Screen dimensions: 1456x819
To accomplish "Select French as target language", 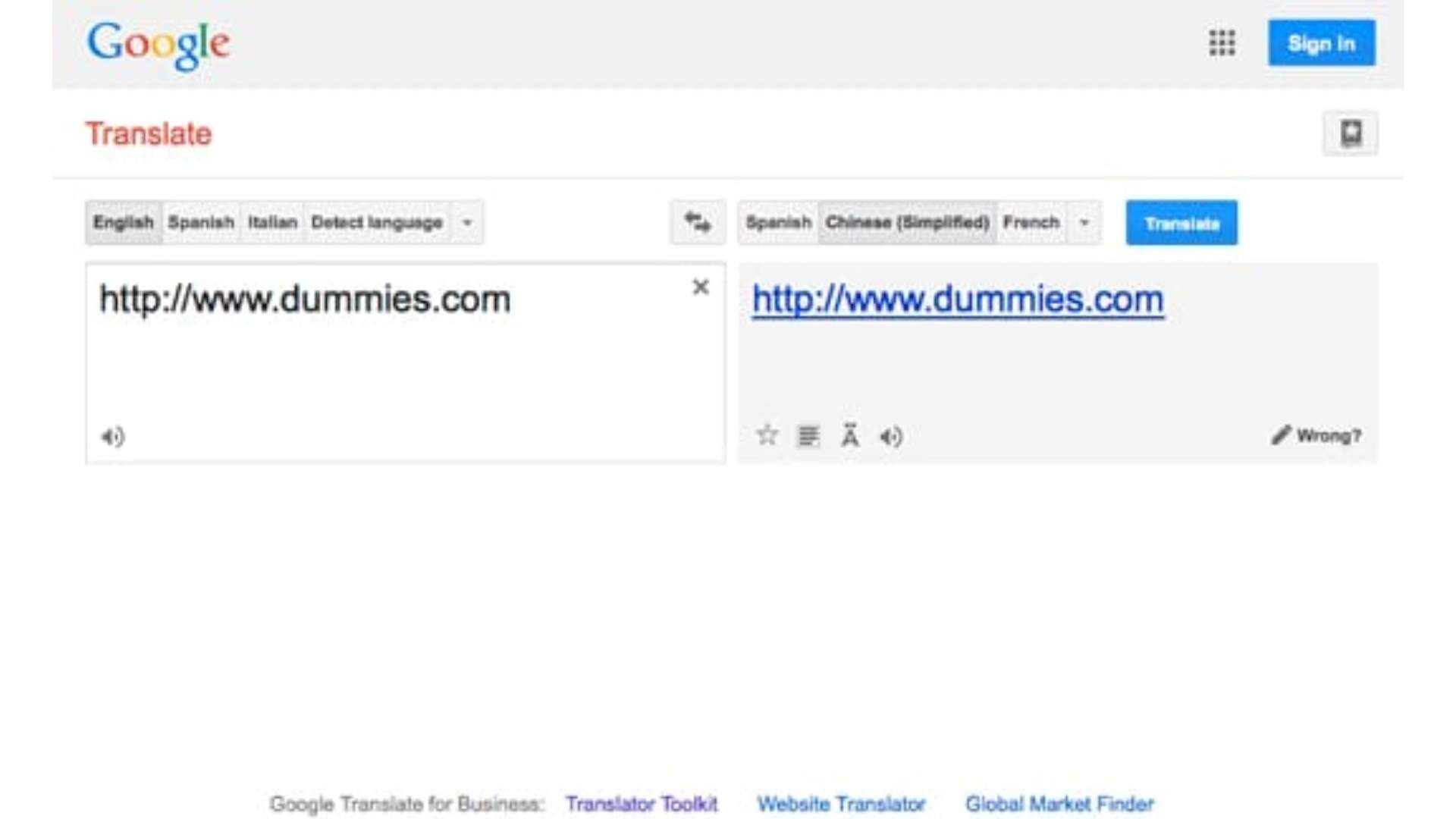I will pos(1031,222).
